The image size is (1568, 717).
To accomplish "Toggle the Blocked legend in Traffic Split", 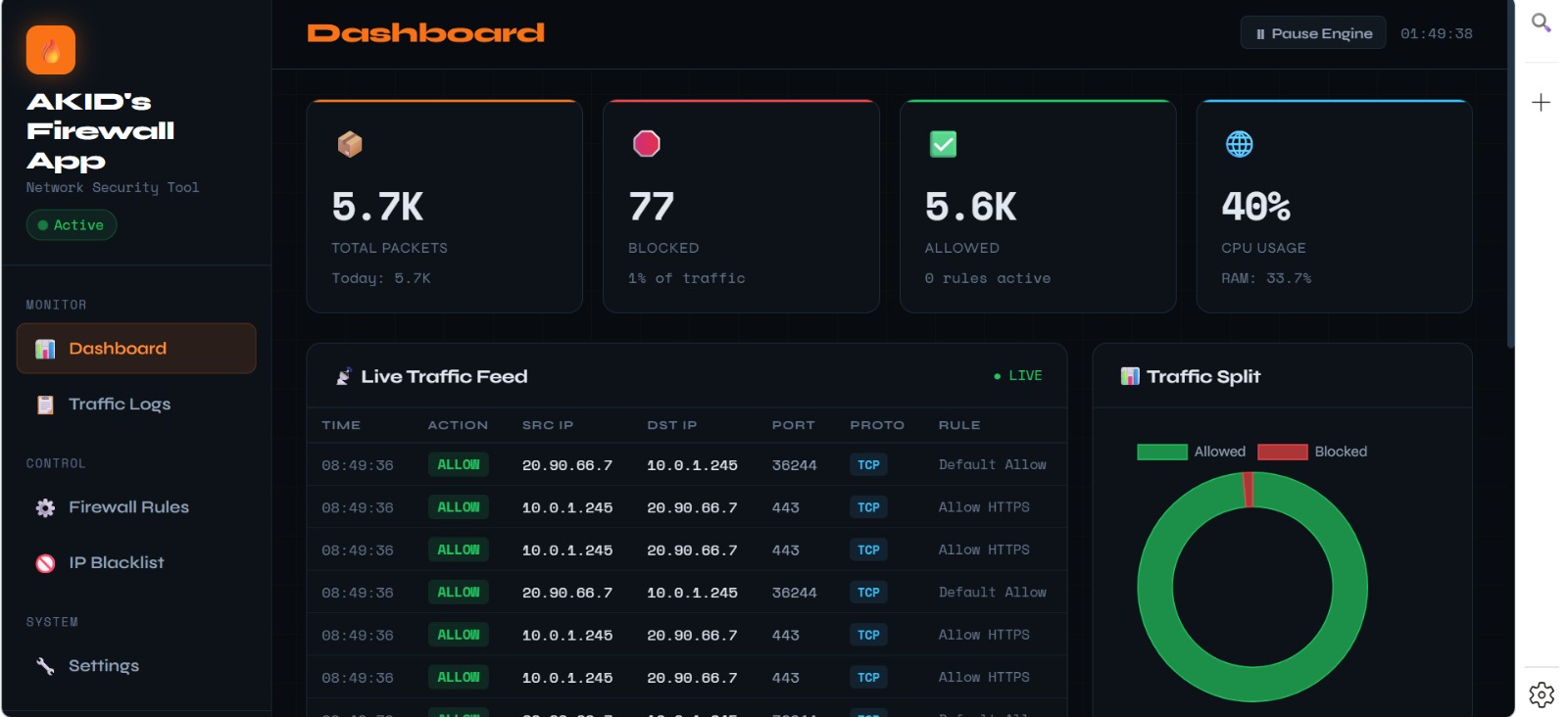I will click(1311, 452).
